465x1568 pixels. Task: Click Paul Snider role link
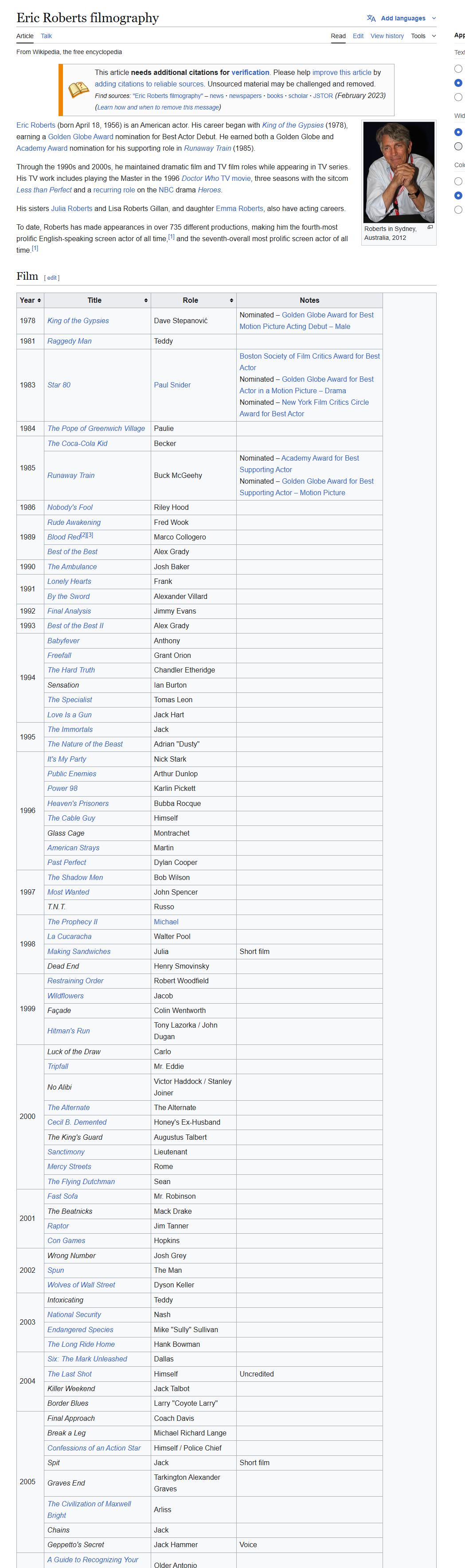pos(172,385)
